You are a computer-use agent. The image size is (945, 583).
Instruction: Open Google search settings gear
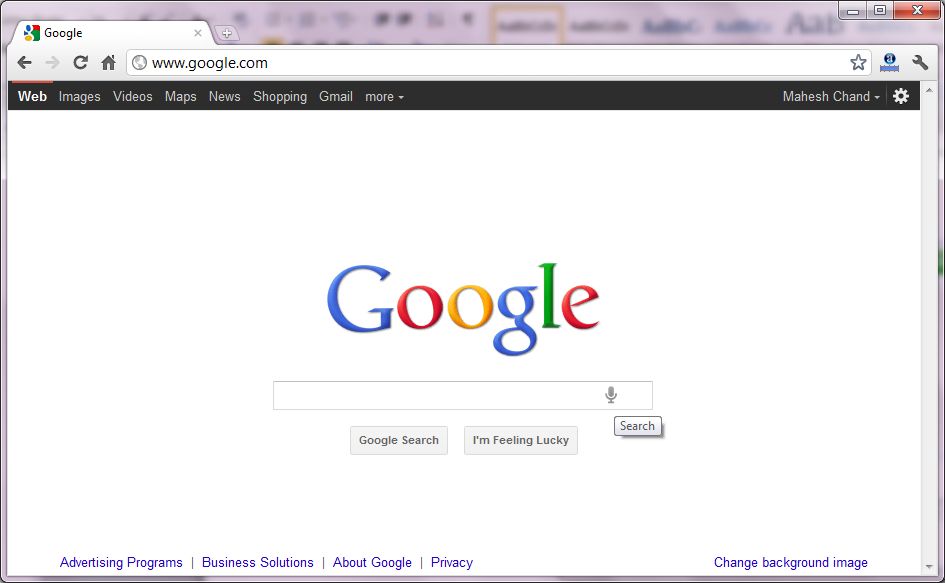[901, 96]
